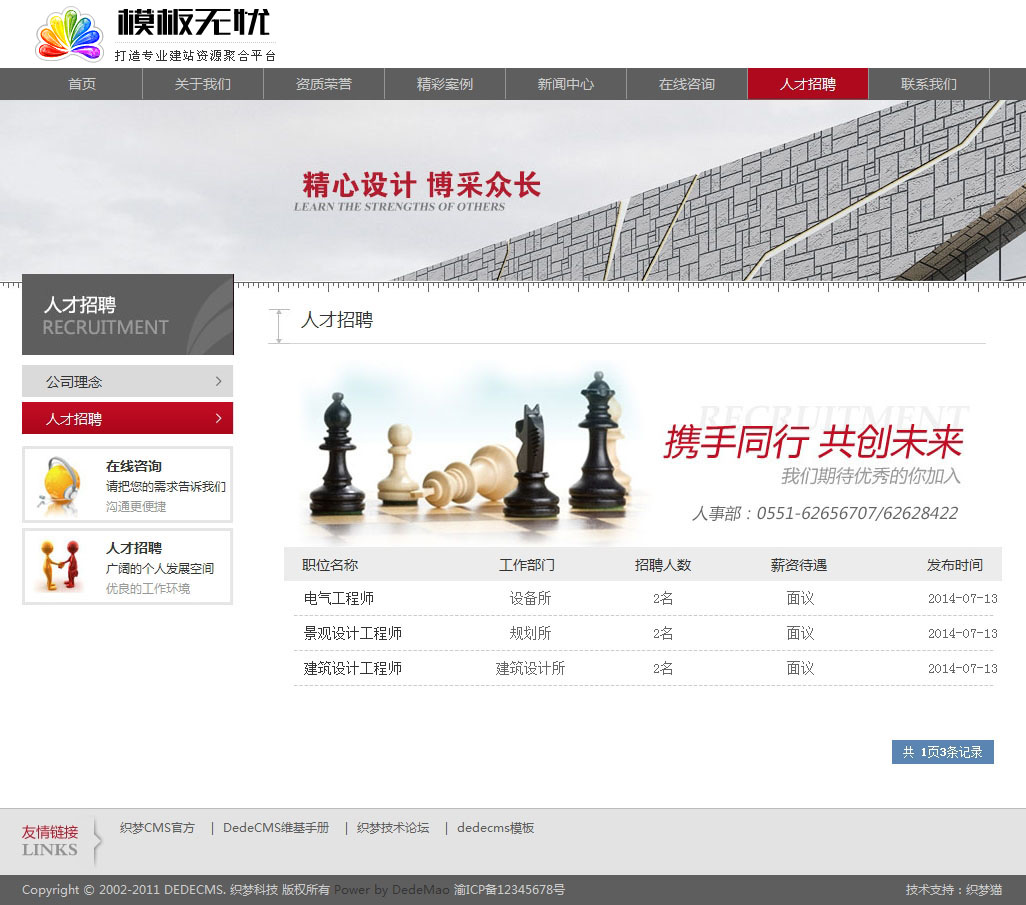Open 精彩案例 from the top menu
The height and width of the screenshot is (905, 1026).
445,84
